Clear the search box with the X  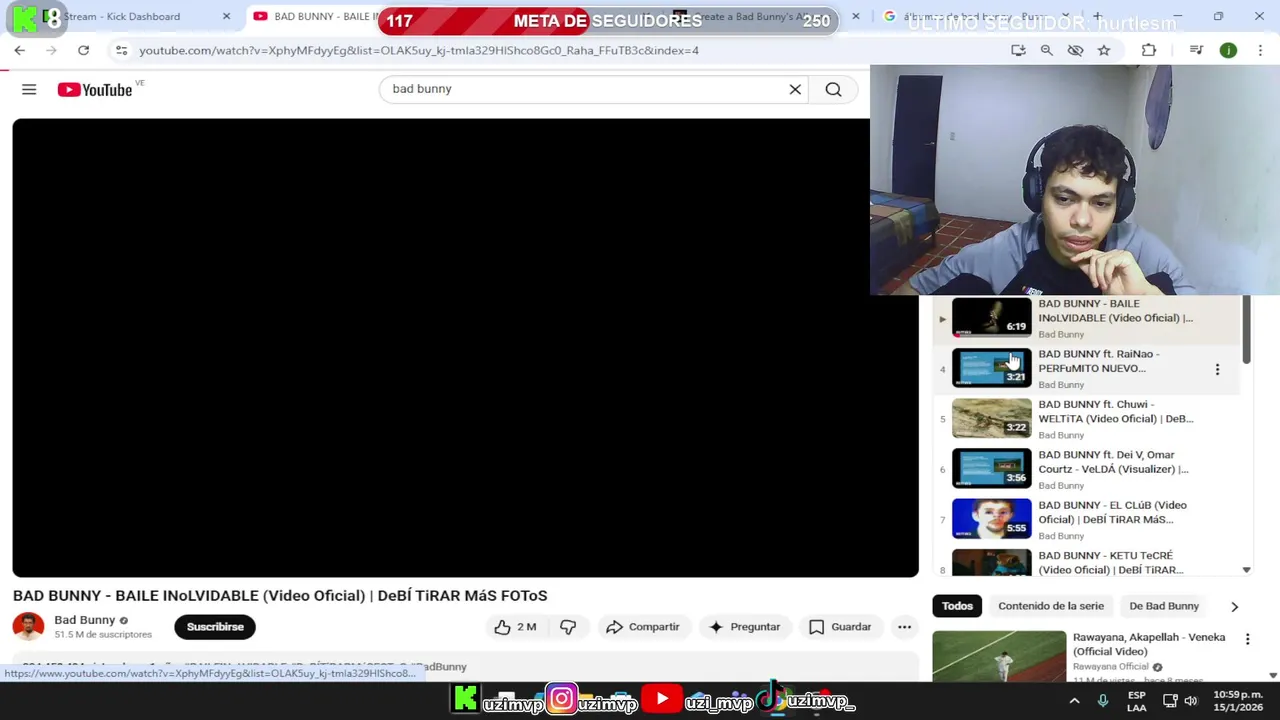(x=795, y=90)
